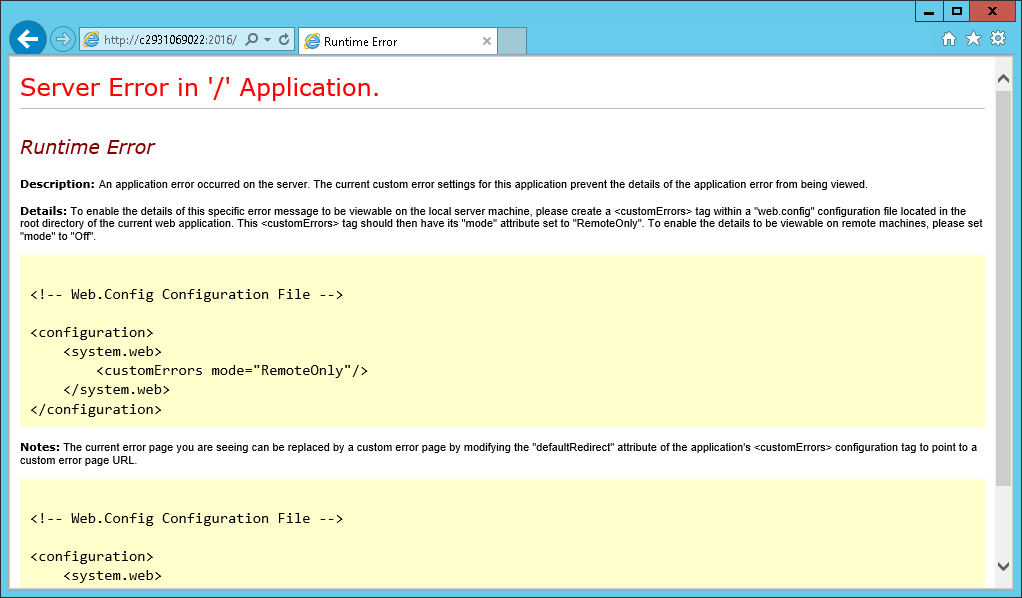Minimize the Internet Explorer window
The height and width of the screenshot is (598, 1022).
coord(929,11)
